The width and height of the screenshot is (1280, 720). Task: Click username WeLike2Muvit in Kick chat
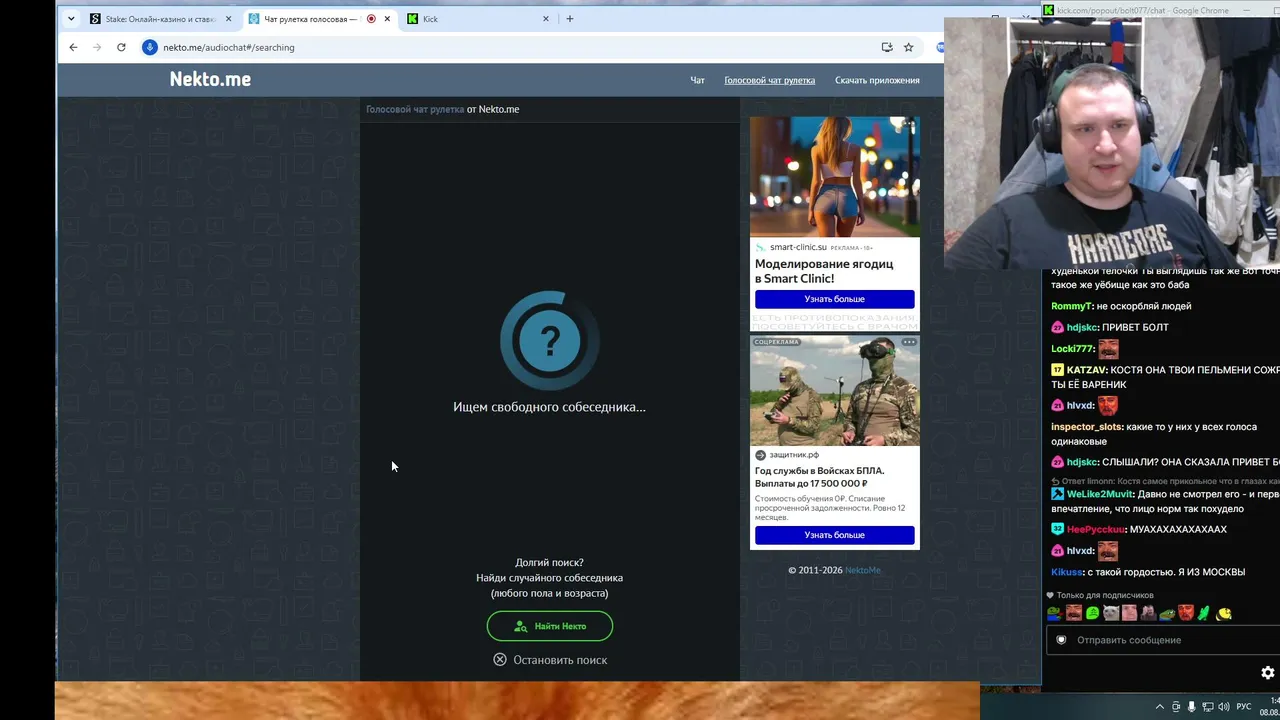click(x=1100, y=494)
